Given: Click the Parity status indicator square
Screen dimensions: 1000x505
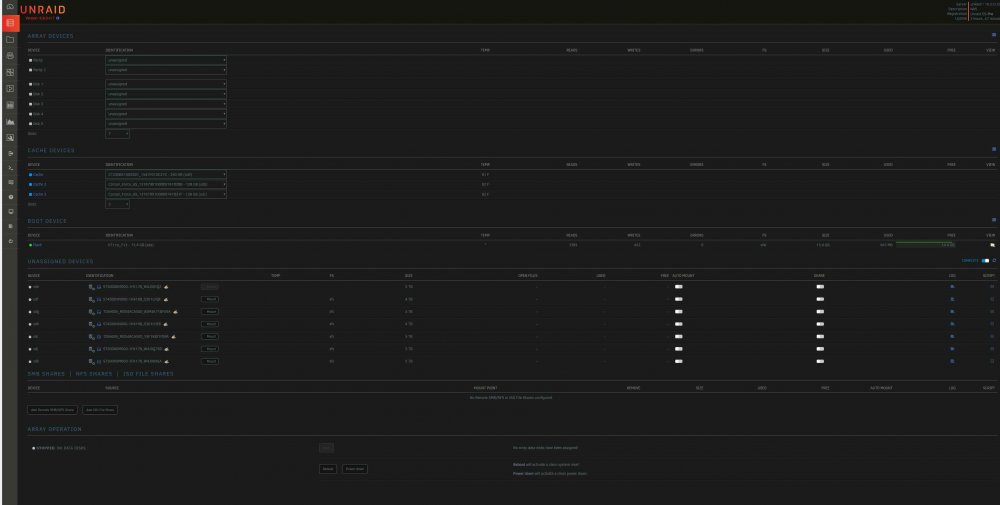Looking at the screenshot, I should (x=30, y=60).
